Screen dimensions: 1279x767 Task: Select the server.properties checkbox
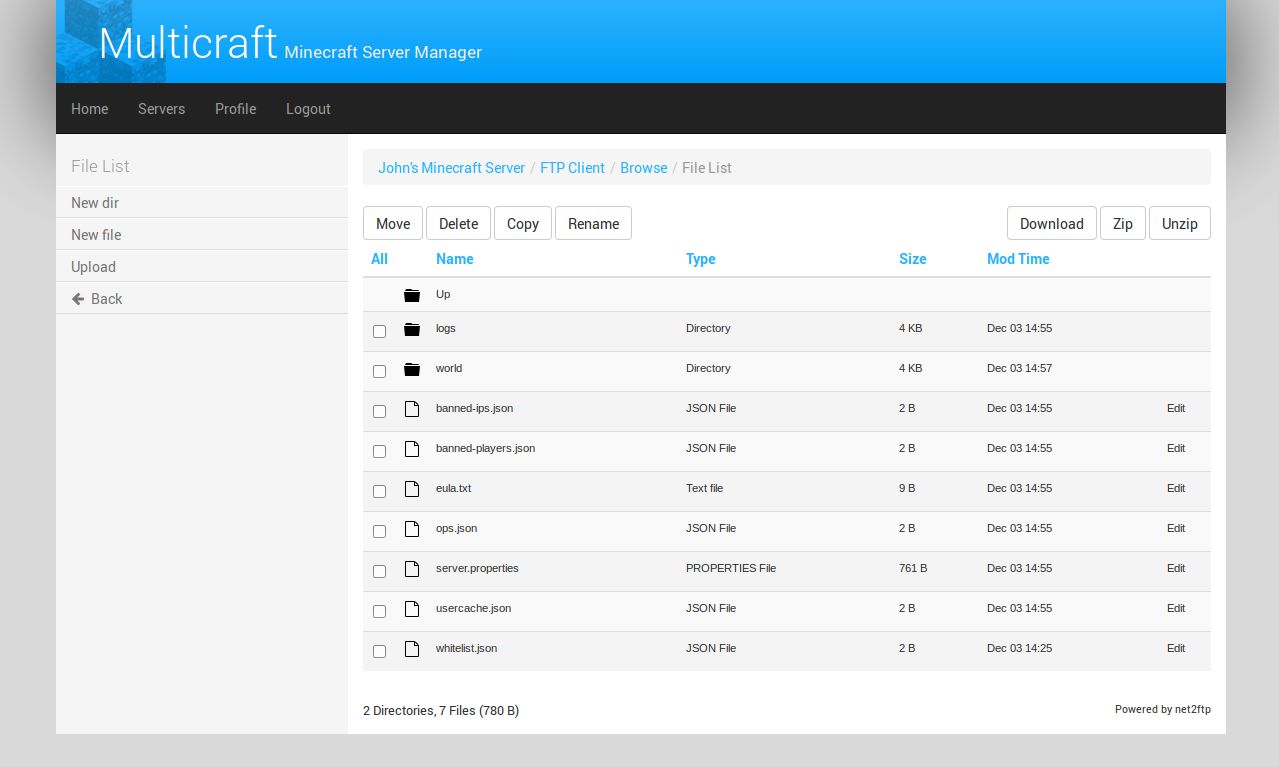[x=379, y=571]
